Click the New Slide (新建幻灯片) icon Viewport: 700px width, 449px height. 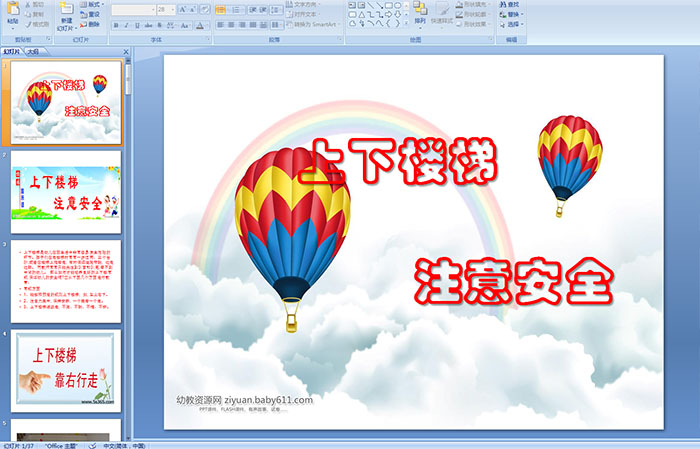point(67,9)
